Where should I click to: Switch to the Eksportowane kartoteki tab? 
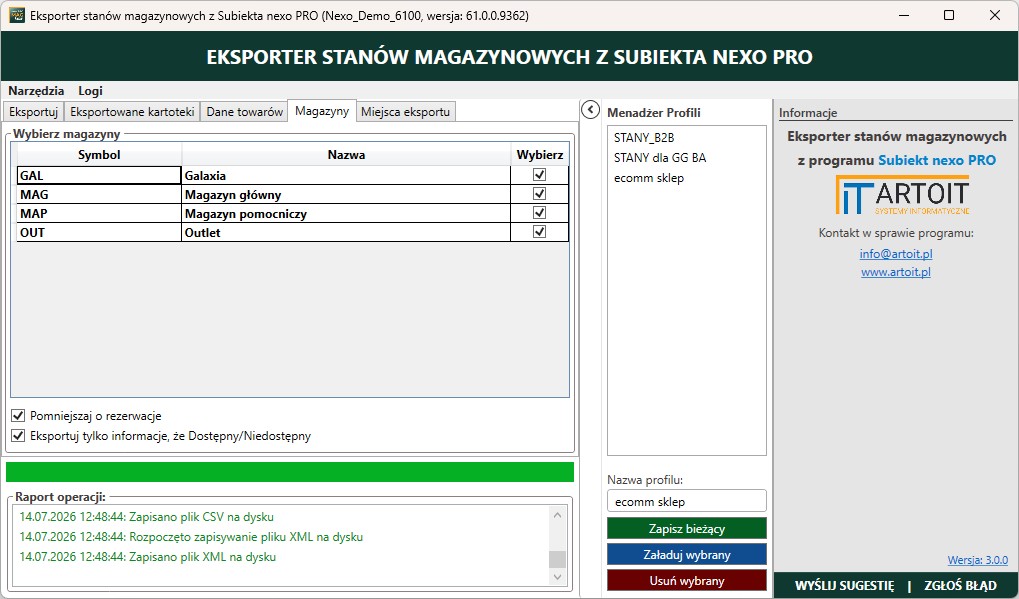pyautogui.click(x=132, y=112)
